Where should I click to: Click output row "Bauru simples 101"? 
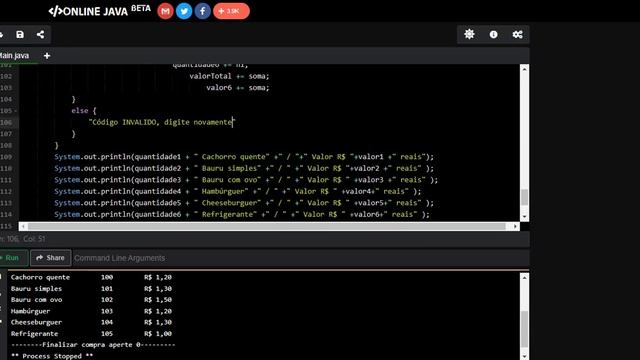tap(91, 289)
